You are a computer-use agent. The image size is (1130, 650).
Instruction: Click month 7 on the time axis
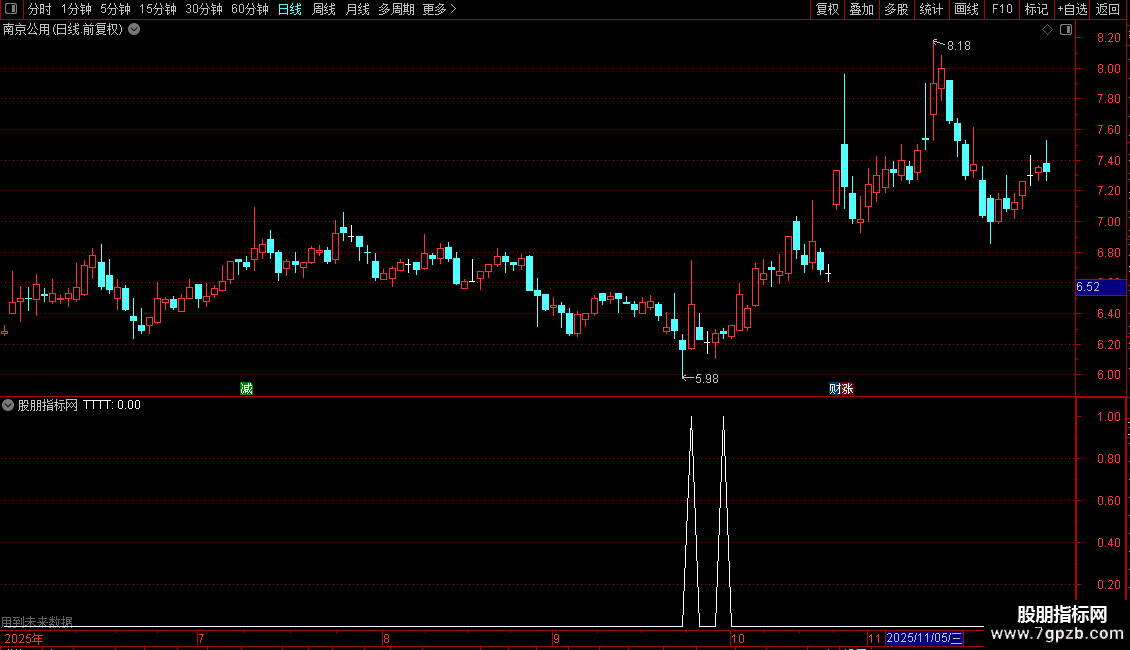click(201, 638)
